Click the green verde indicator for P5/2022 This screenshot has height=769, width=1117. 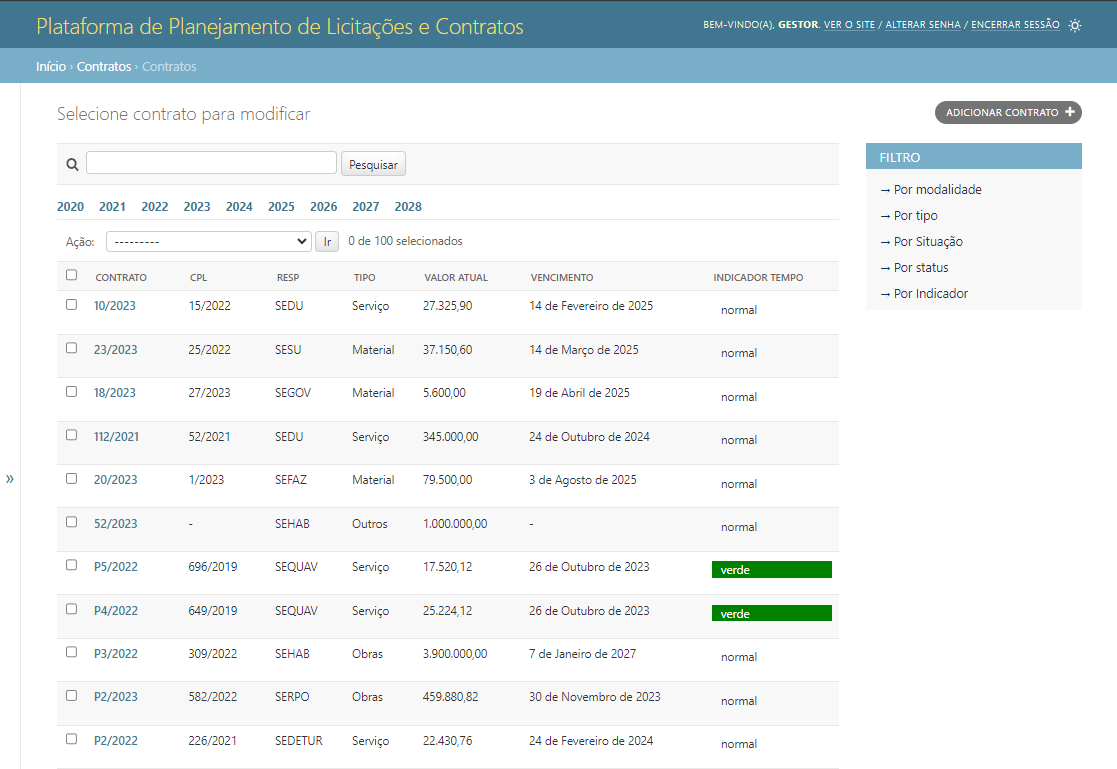[771, 569]
